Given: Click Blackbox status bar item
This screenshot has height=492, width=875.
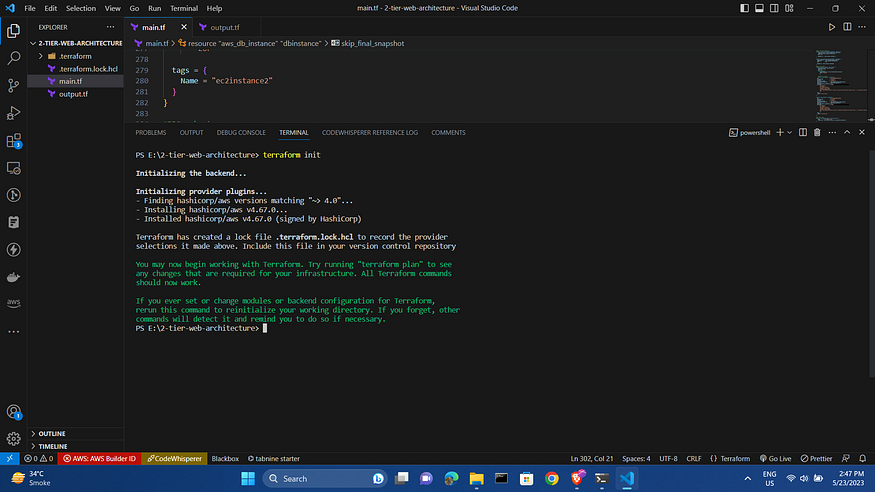Looking at the screenshot, I should click(x=225, y=459).
